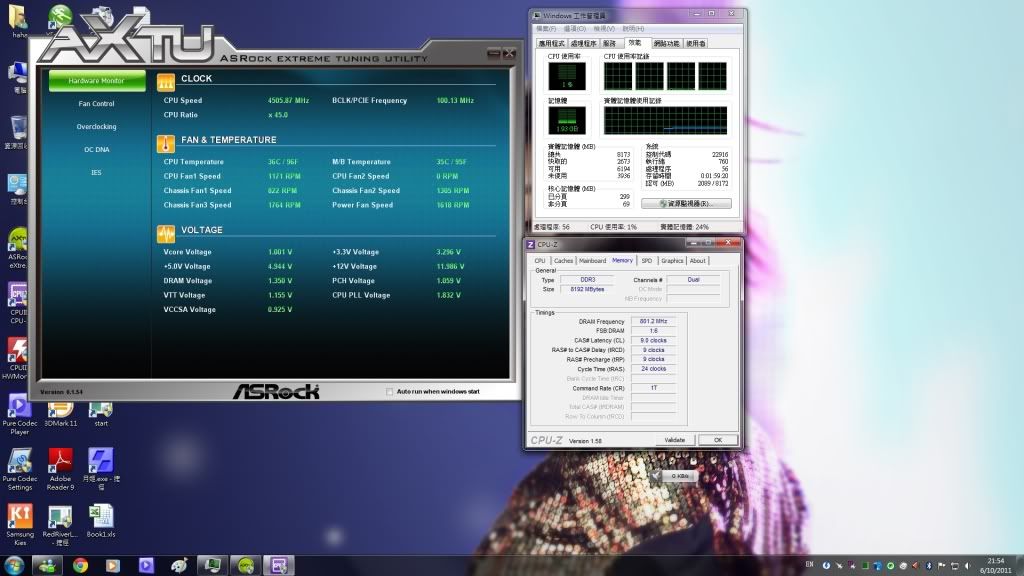Open Pure Codec Player taskbar icon
Viewport: 1024px width, 576px height.
(146, 566)
